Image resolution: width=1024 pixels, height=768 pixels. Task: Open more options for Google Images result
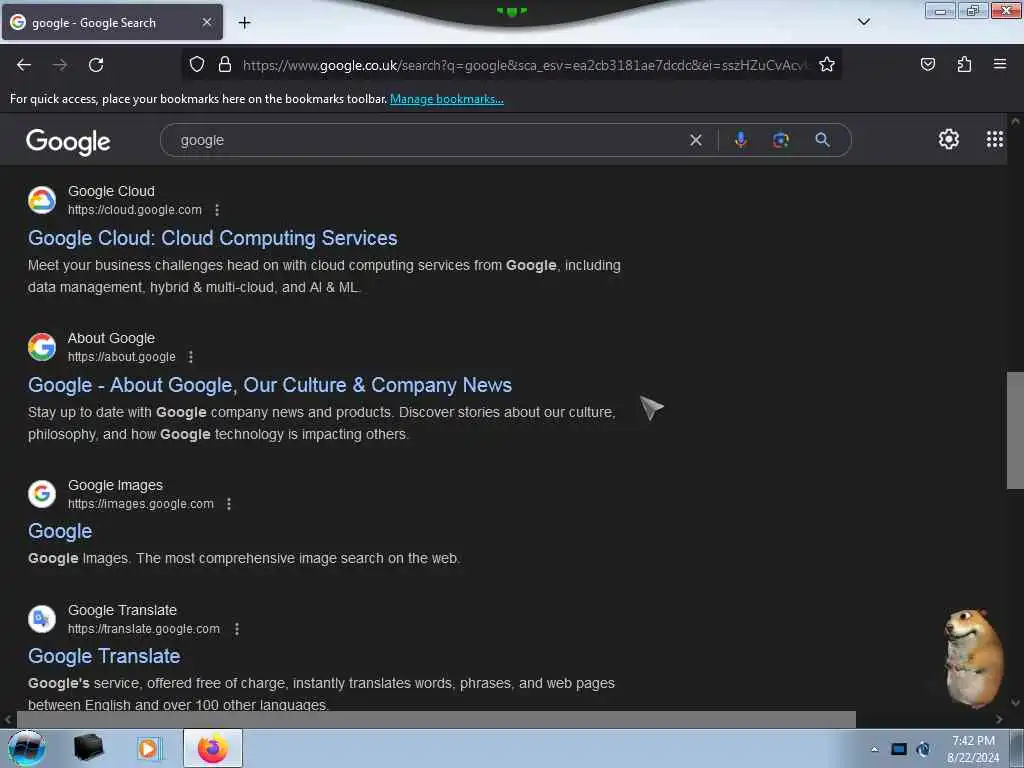click(x=229, y=504)
